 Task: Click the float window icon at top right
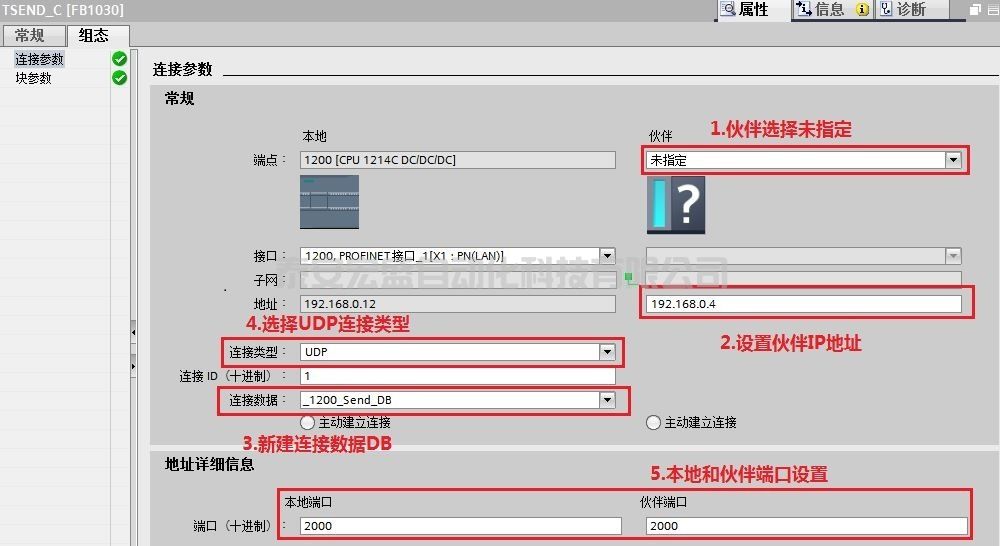[975, 10]
